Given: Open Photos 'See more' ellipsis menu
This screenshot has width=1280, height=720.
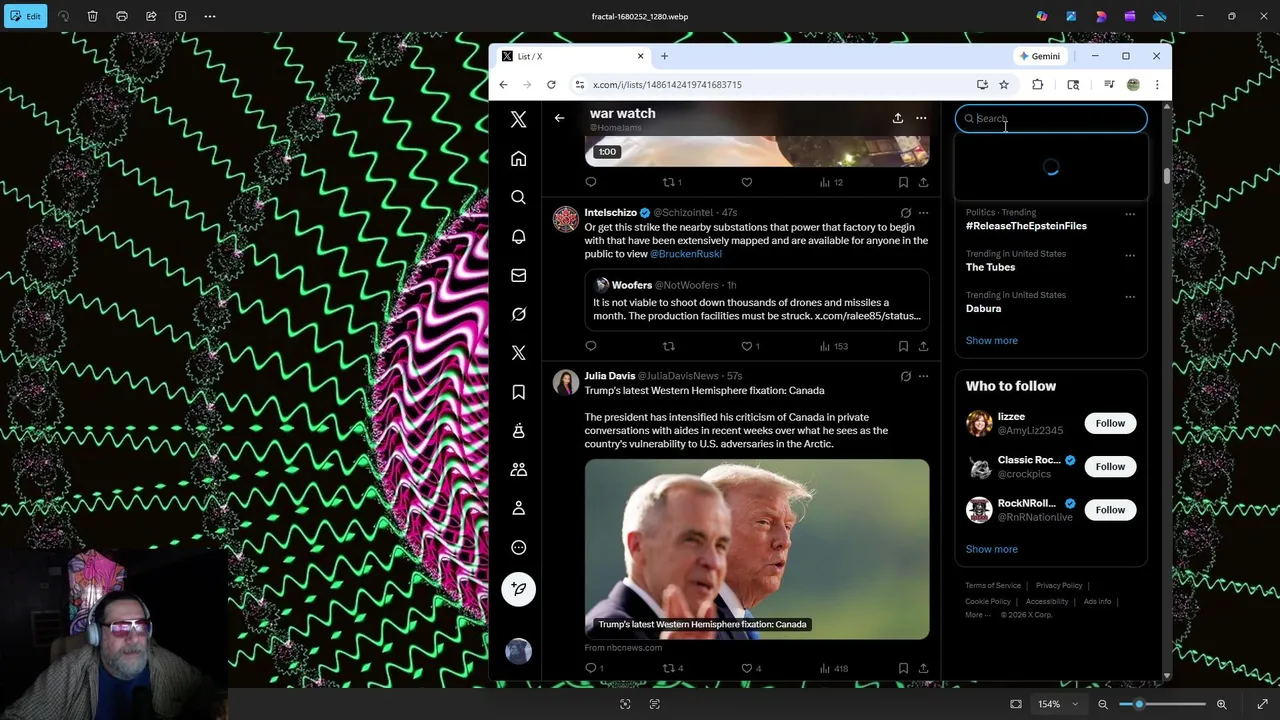Looking at the screenshot, I should (x=209, y=16).
